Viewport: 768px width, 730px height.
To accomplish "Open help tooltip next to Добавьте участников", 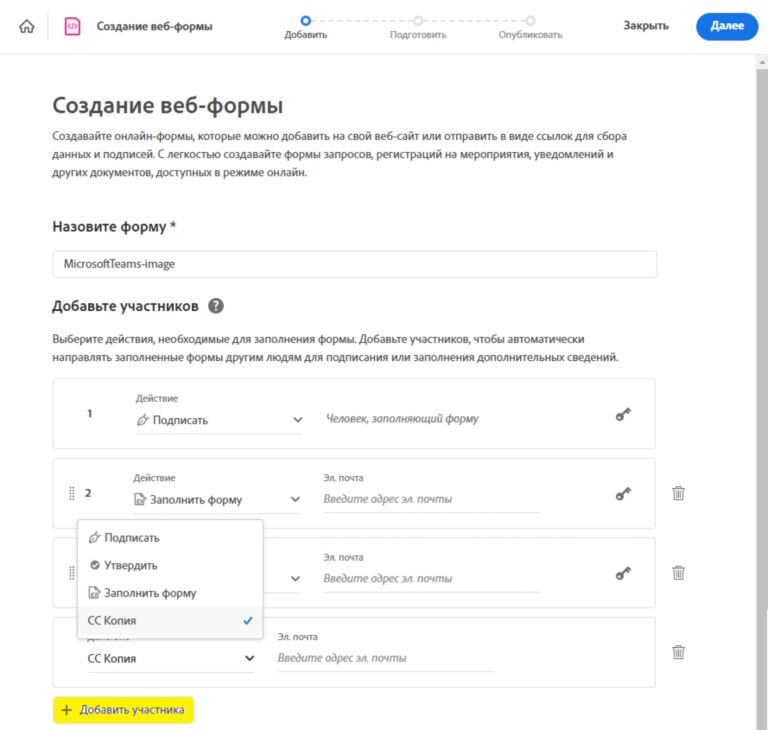I will (216, 306).
